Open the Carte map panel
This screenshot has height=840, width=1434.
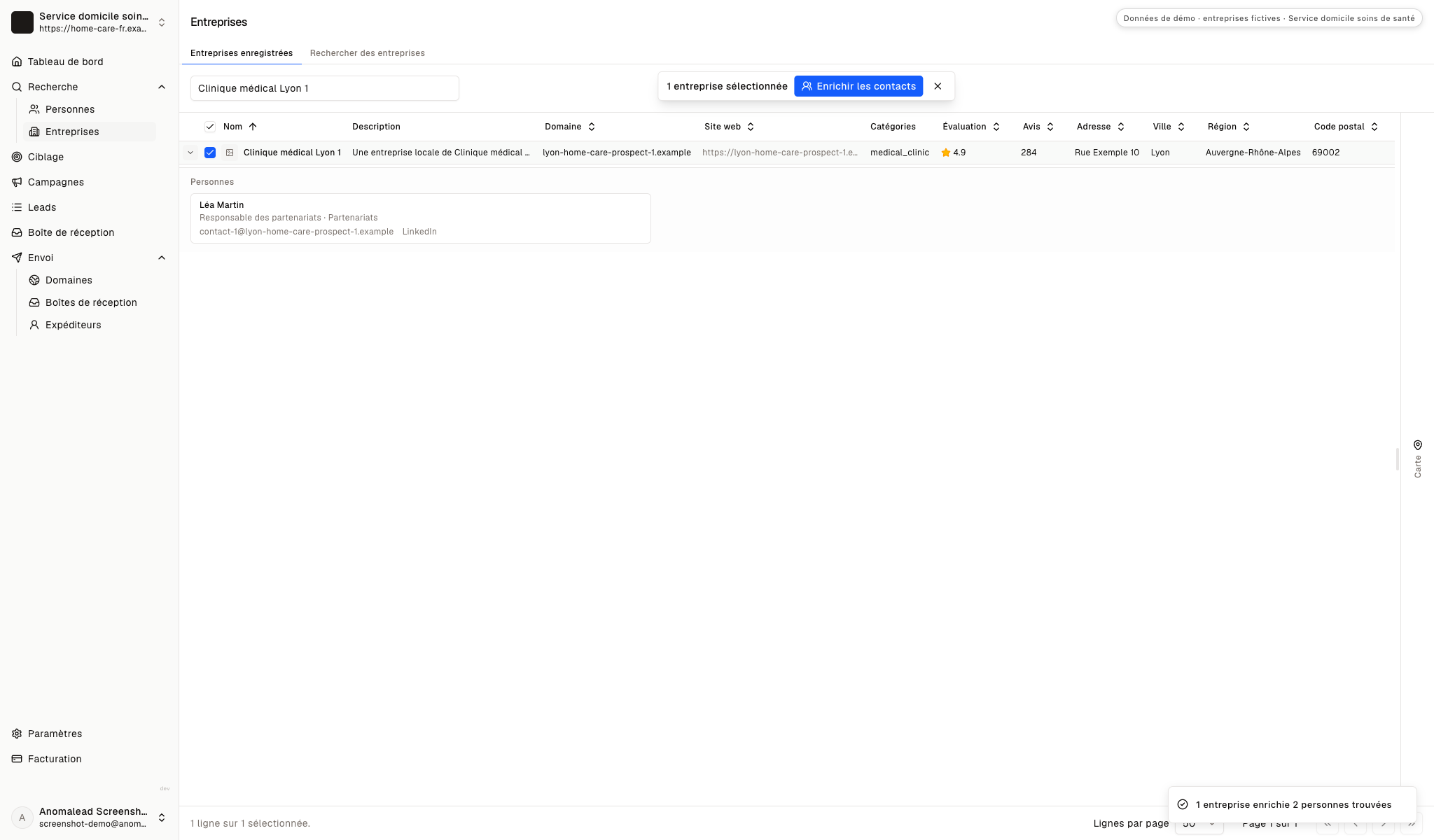[x=1417, y=459]
